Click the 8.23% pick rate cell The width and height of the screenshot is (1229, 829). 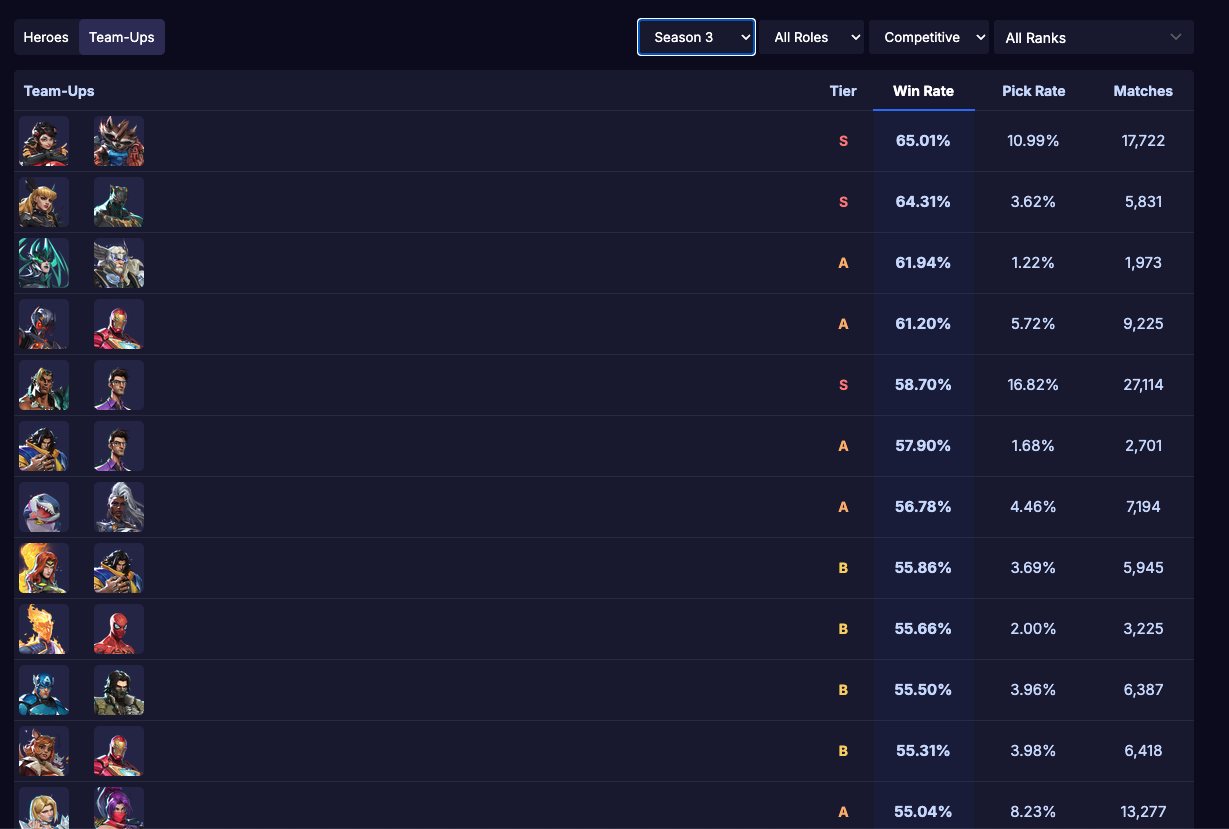(1033, 812)
